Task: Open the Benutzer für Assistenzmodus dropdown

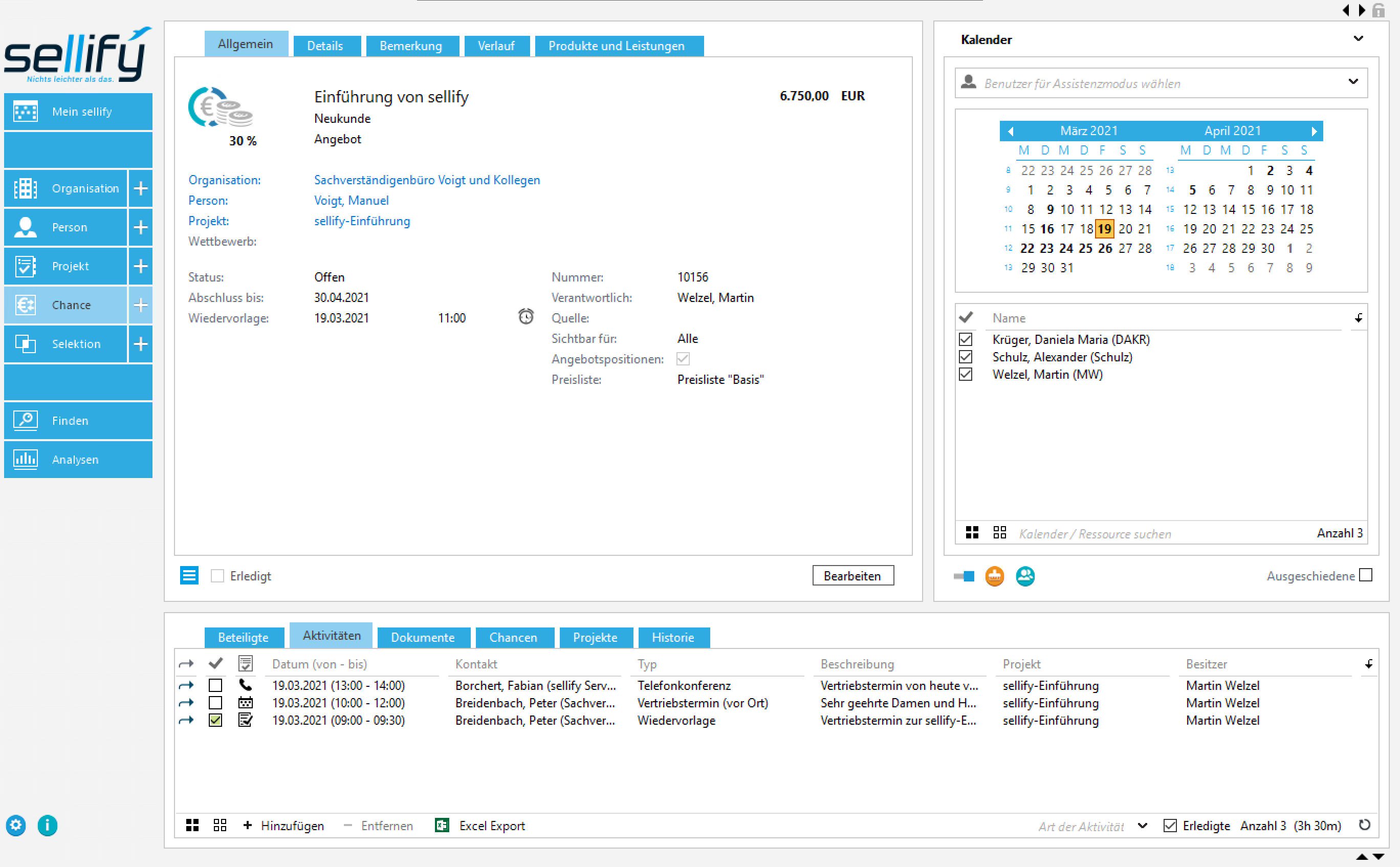Action: (x=1353, y=82)
